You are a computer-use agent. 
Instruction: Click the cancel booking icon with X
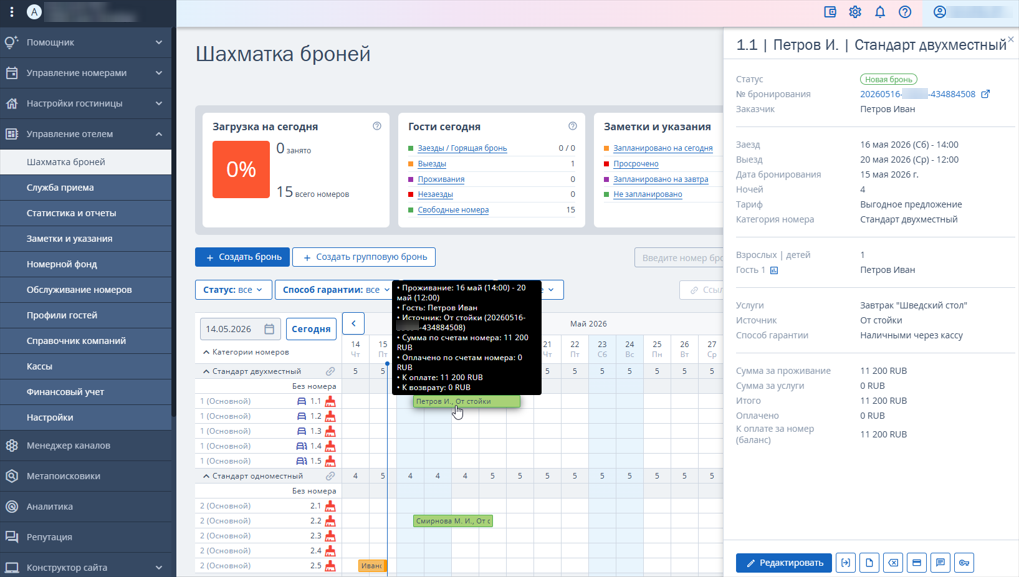(x=894, y=563)
